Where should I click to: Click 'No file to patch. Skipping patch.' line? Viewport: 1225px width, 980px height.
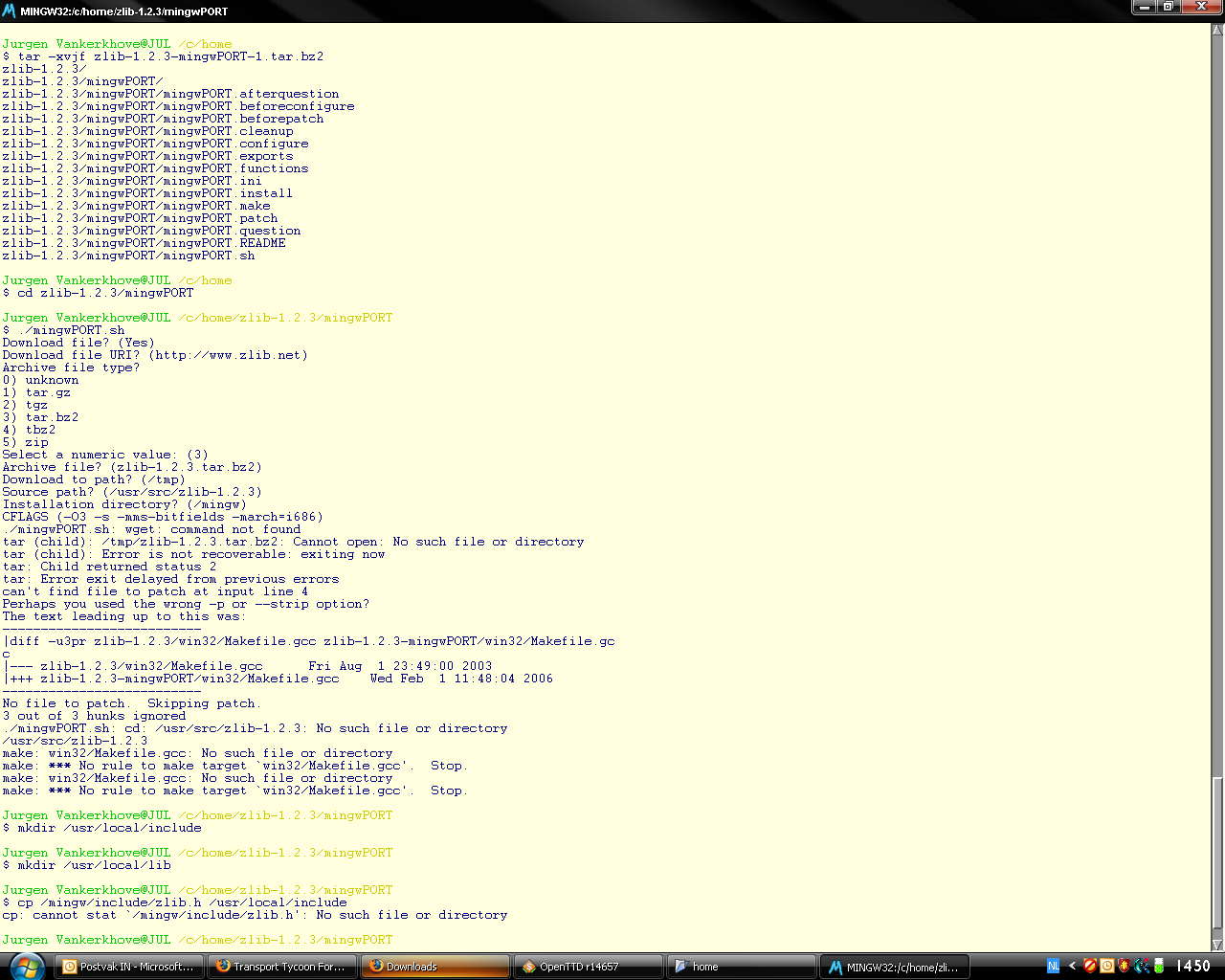point(132,703)
